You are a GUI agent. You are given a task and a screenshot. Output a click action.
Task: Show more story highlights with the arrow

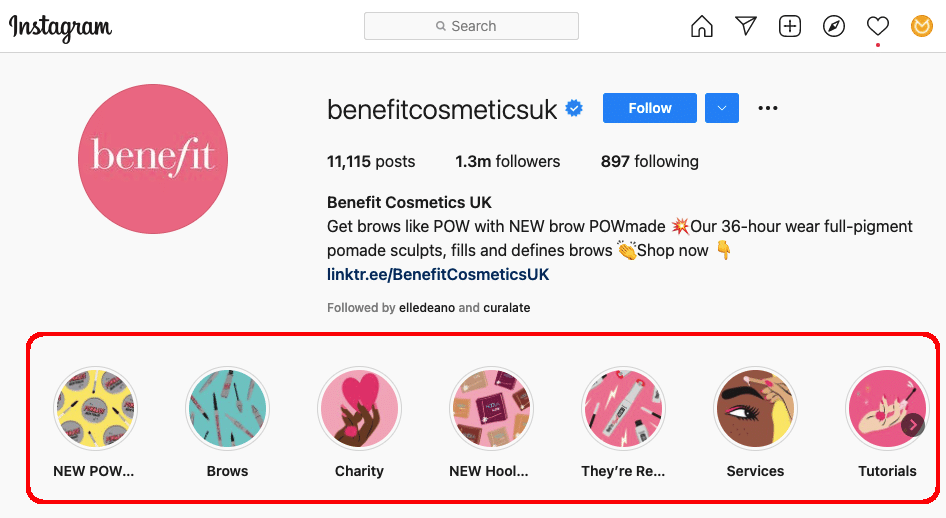click(x=913, y=425)
